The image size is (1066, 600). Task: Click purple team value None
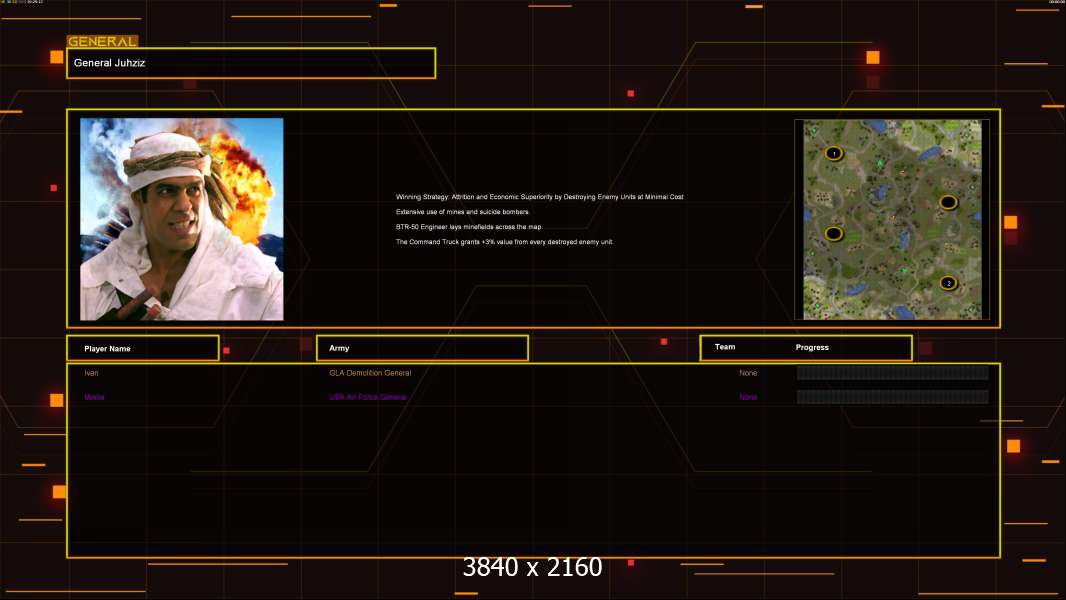coord(748,397)
